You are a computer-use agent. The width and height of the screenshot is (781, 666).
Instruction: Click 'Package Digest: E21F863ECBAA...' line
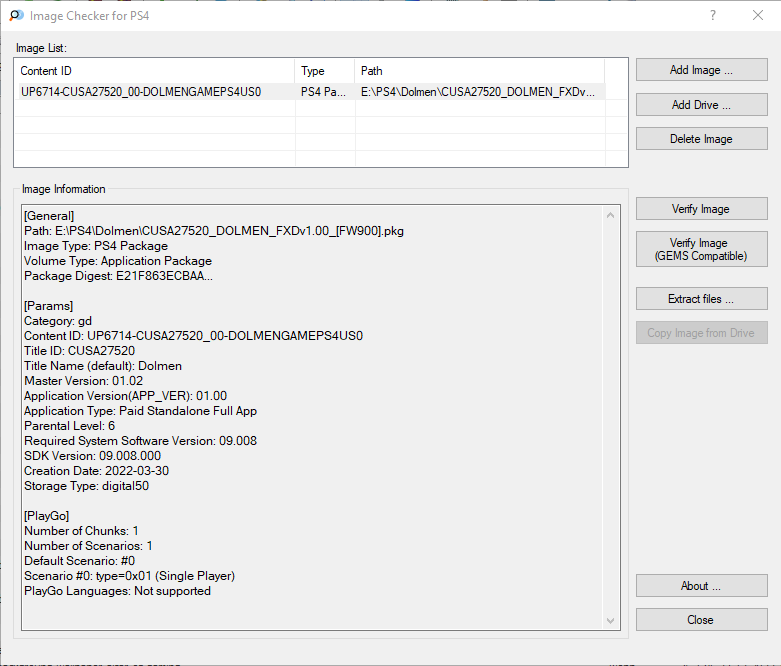pos(118,275)
